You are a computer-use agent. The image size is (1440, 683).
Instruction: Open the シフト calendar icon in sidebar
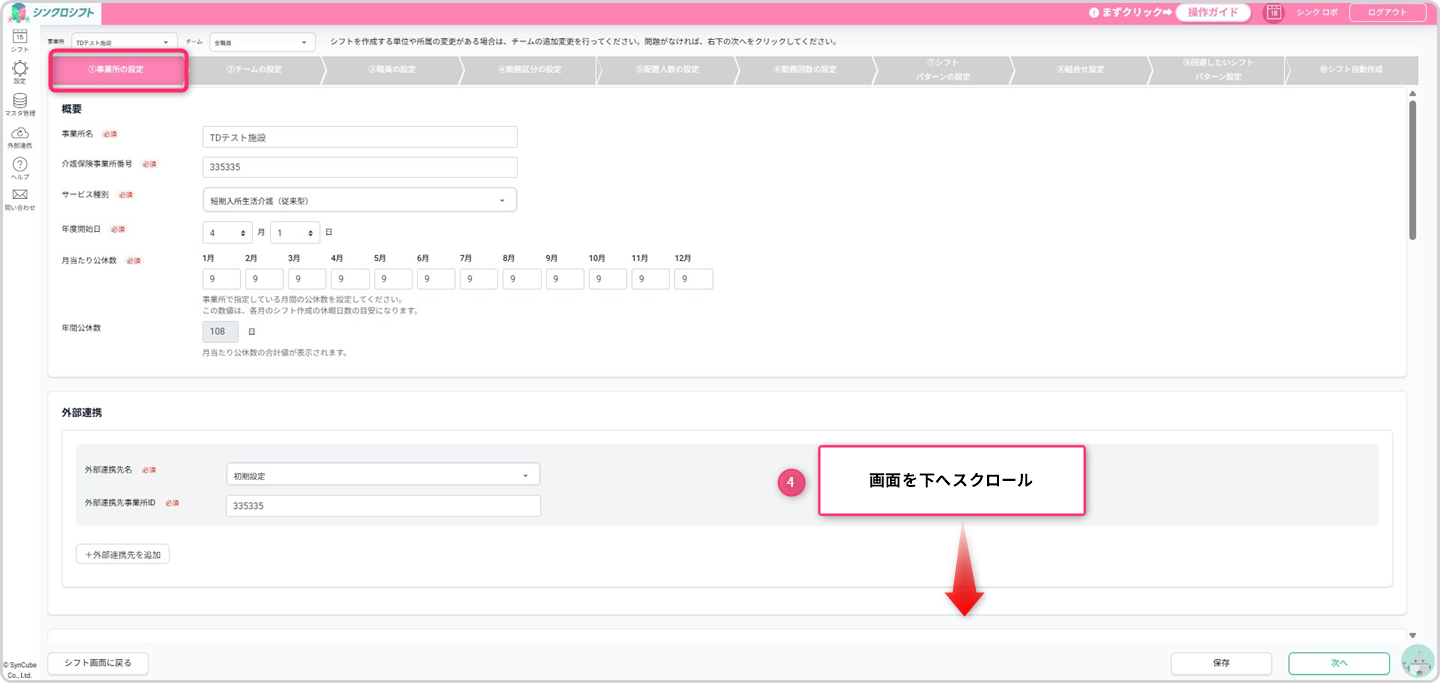pos(19,38)
